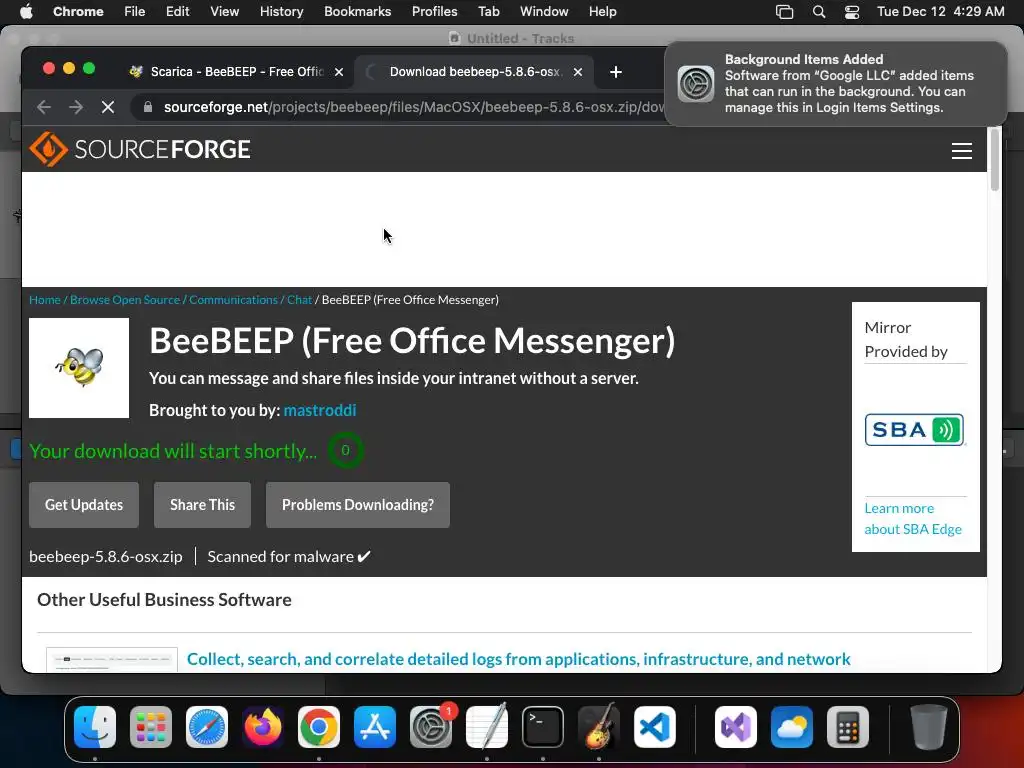Open the History menu
Screen dimensions: 1024x768
click(x=281, y=11)
